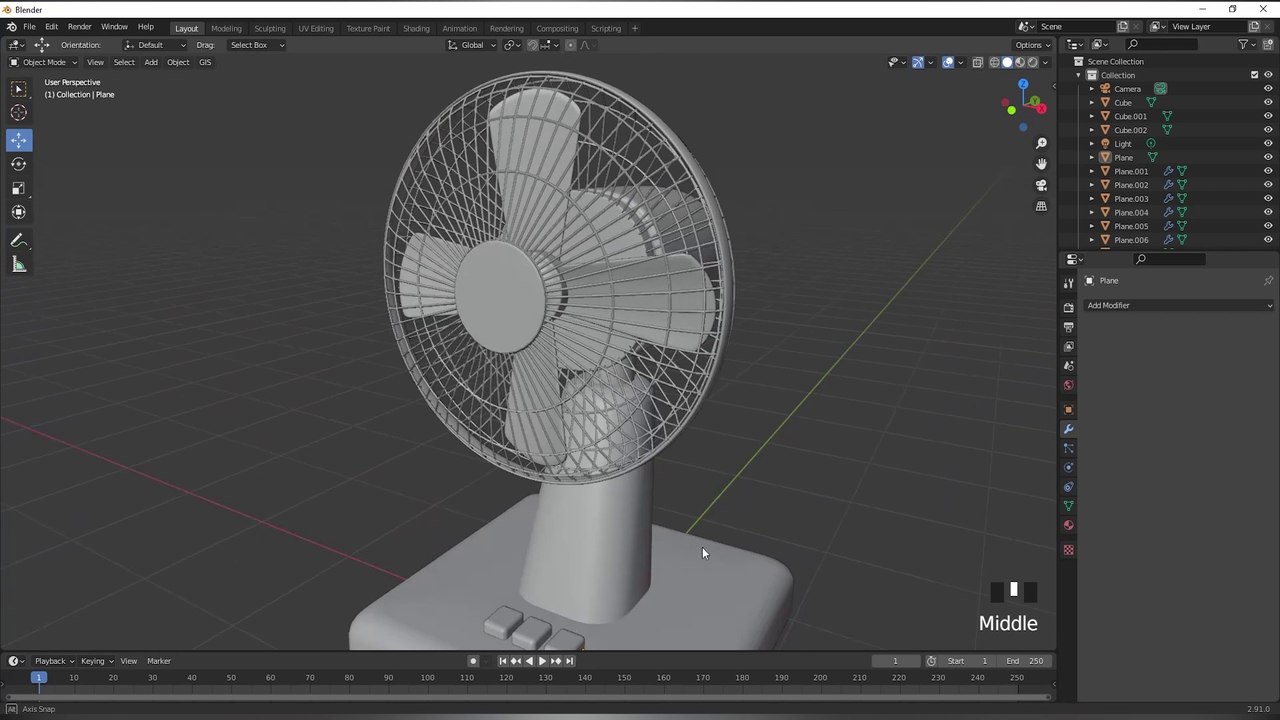Open the Object Mode dropdown
The image size is (1280, 720).
coord(43,62)
